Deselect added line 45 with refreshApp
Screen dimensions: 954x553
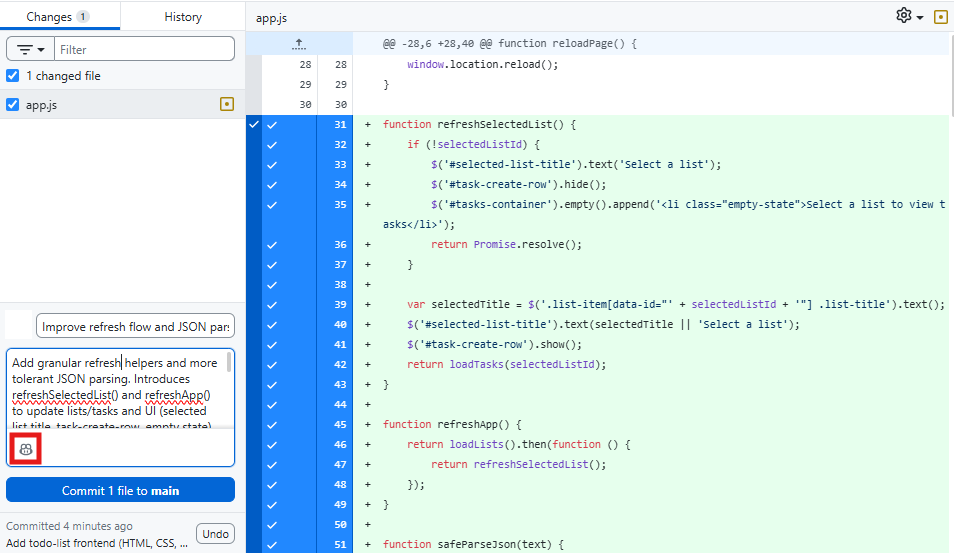point(272,424)
